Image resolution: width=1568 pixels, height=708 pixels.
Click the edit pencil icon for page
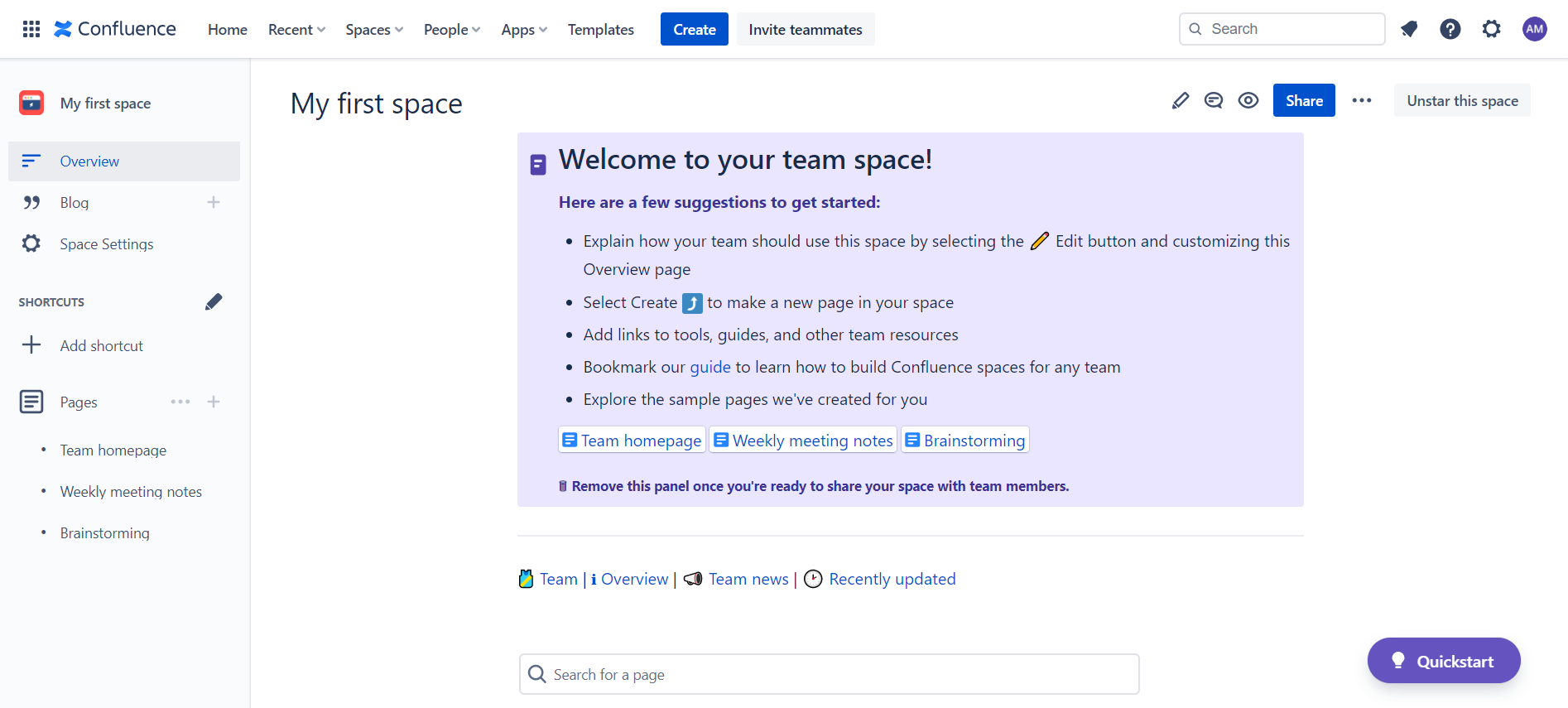click(x=1181, y=100)
